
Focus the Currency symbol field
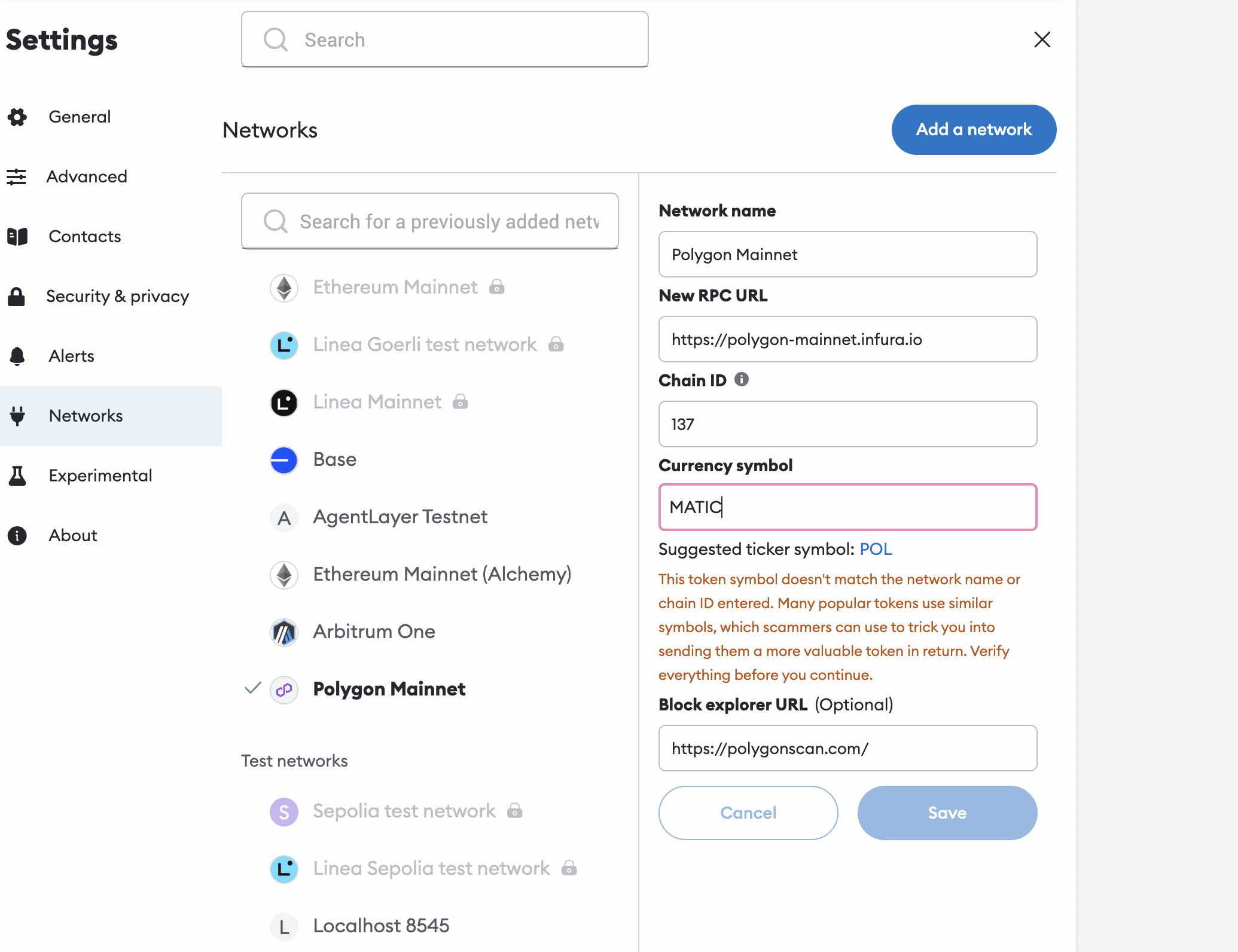(x=847, y=507)
